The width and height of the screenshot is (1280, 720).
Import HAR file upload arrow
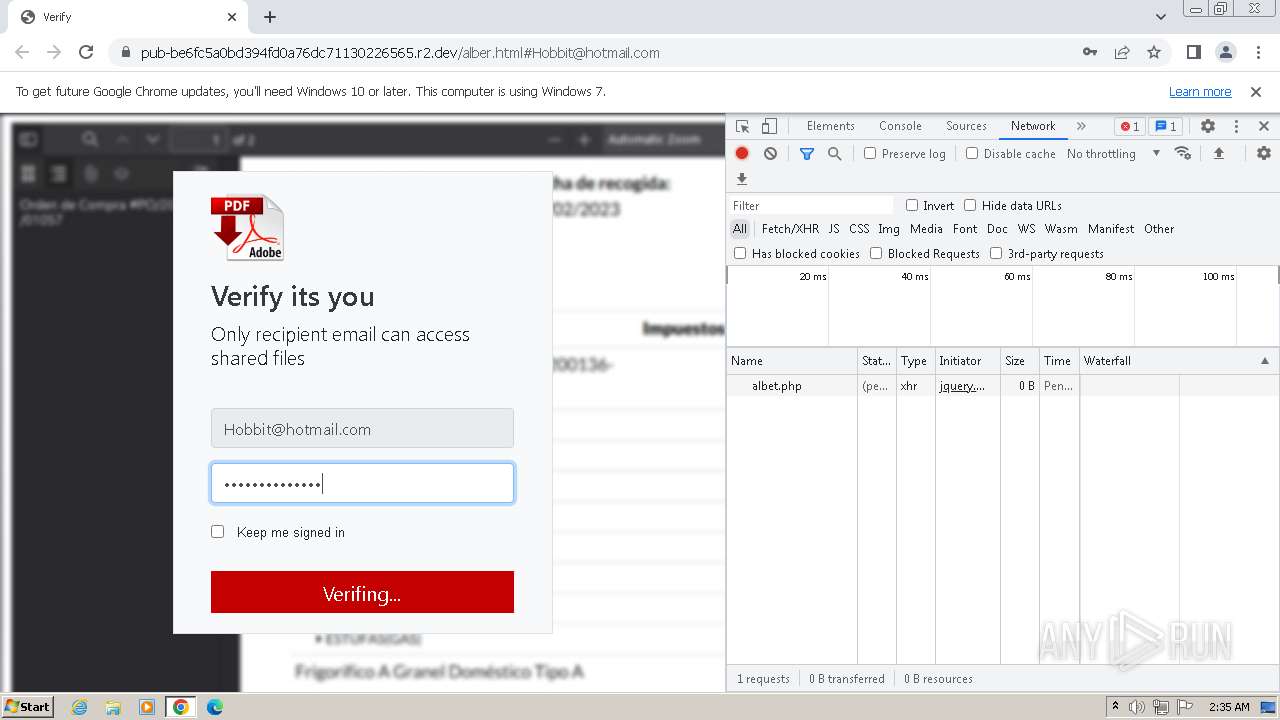[x=1218, y=153]
